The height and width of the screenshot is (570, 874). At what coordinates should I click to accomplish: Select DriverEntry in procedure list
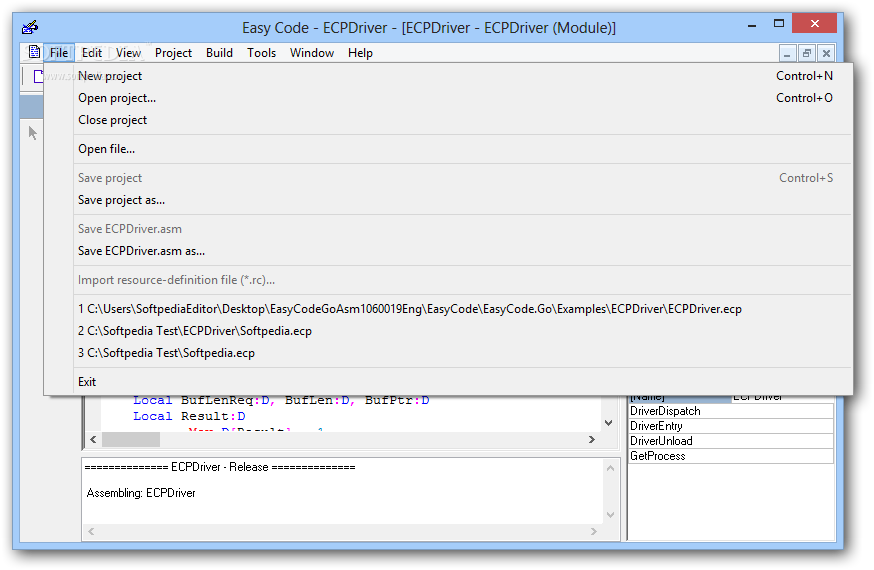point(731,426)
